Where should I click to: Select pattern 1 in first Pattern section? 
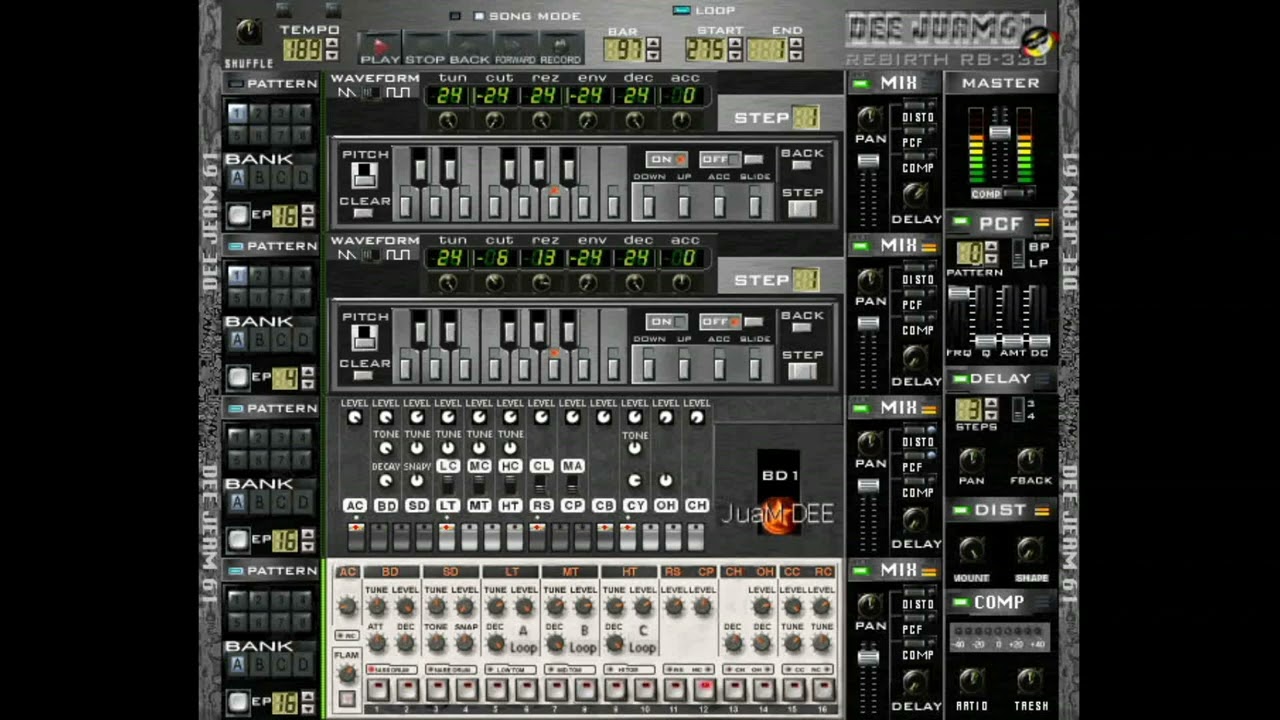tap(237, 114)
